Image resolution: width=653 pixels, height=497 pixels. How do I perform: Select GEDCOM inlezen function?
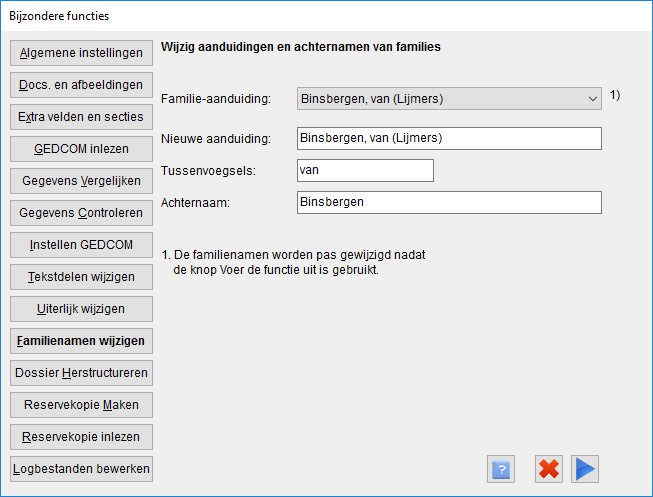coord(81,149)
